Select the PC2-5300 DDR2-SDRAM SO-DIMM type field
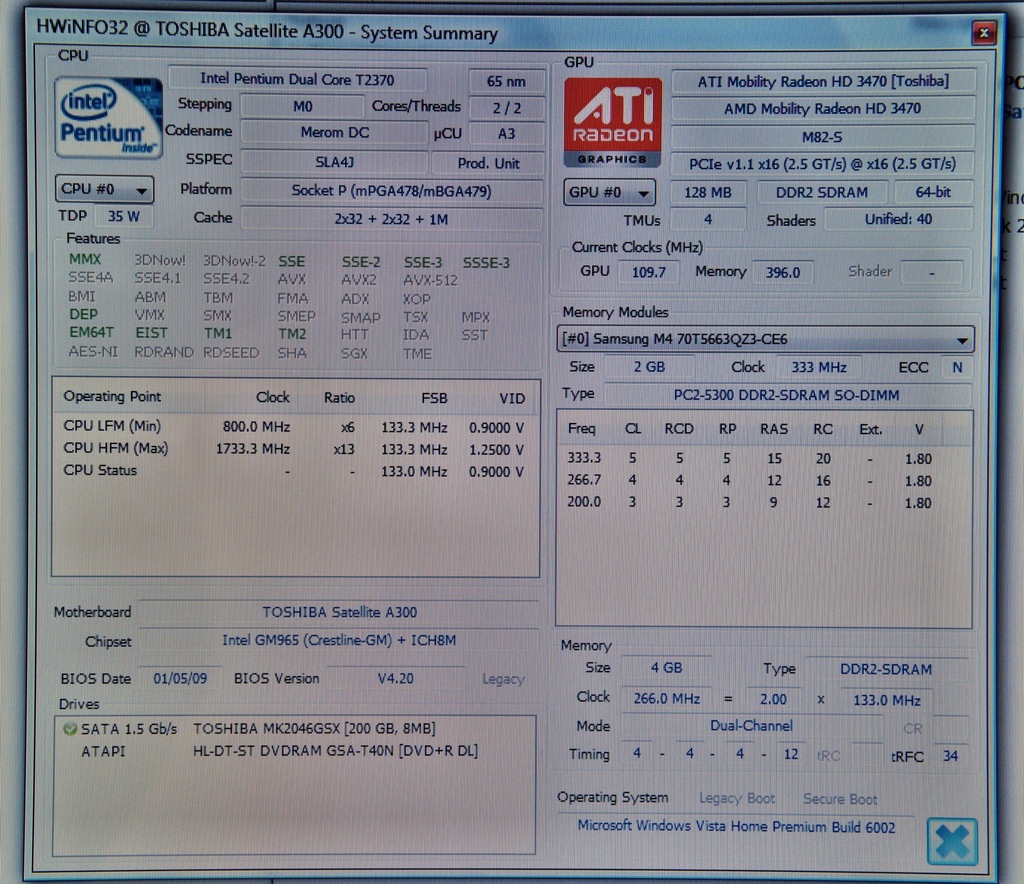Screen dimensions: 1024x884 coord(786,395)
